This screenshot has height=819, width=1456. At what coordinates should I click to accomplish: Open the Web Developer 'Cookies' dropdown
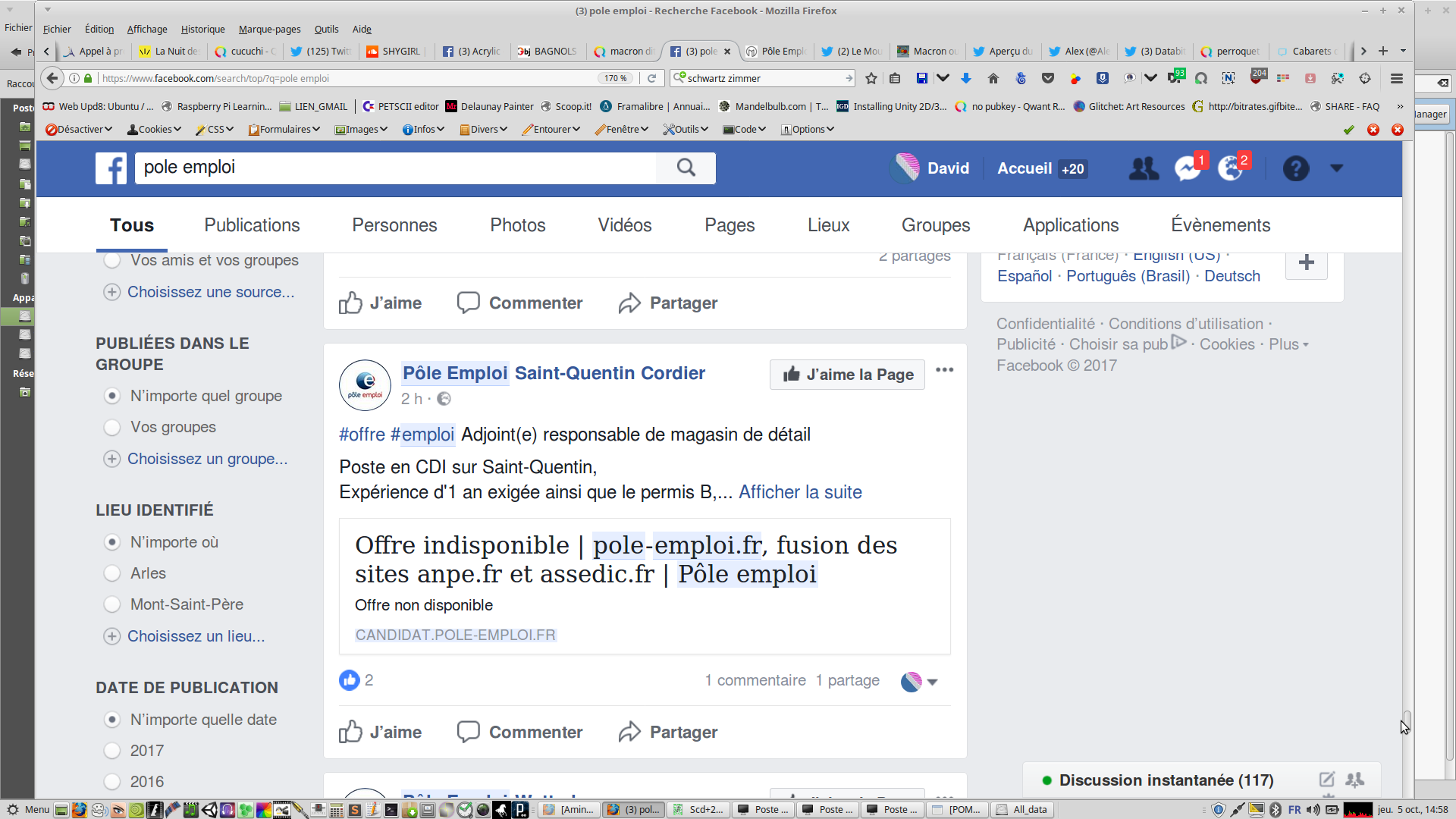155,130
